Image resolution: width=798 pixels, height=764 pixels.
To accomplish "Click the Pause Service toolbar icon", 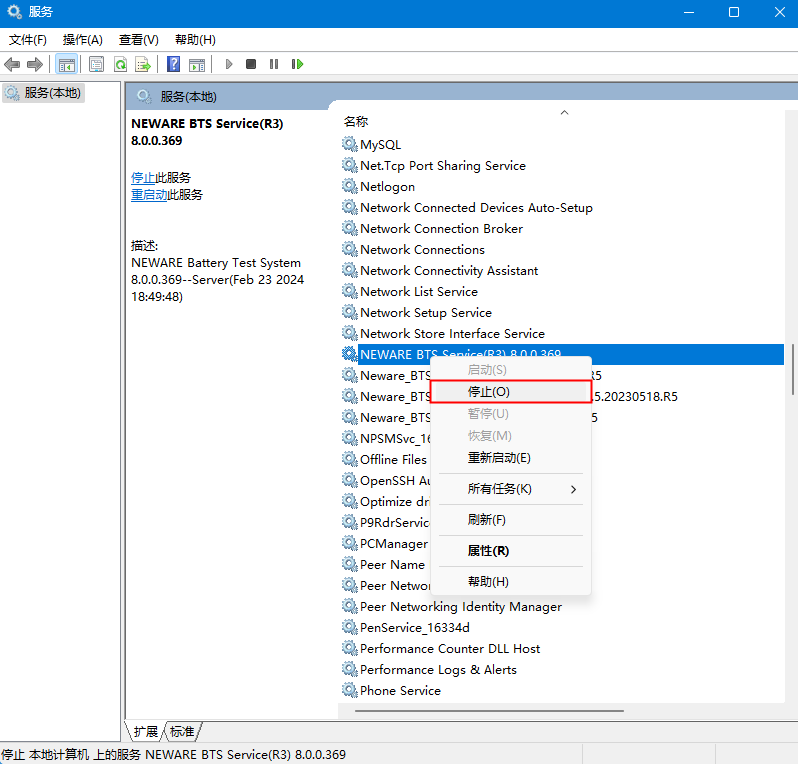I will (x=274, y=64).
